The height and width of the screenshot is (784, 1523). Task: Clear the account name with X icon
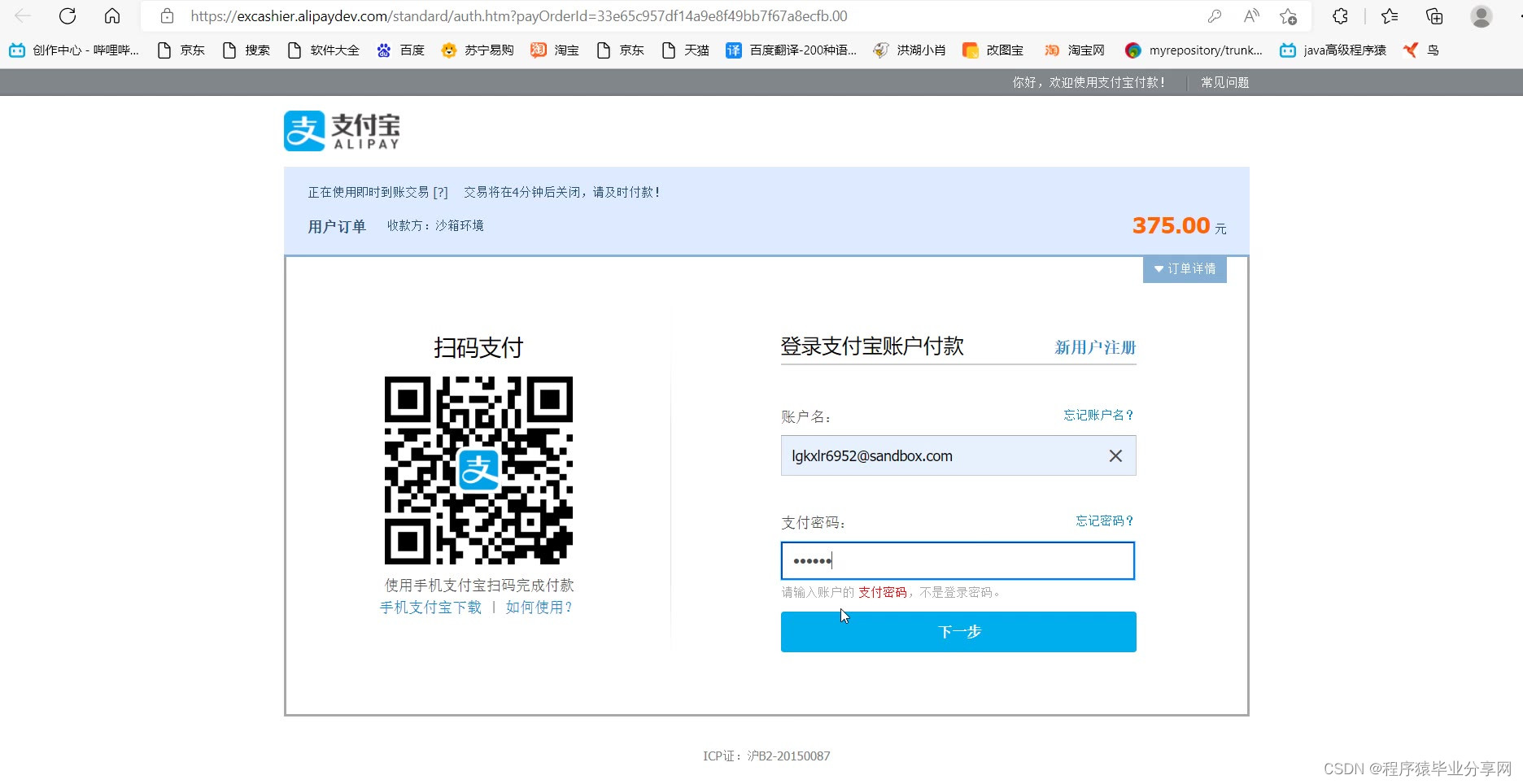point(1115,456)
